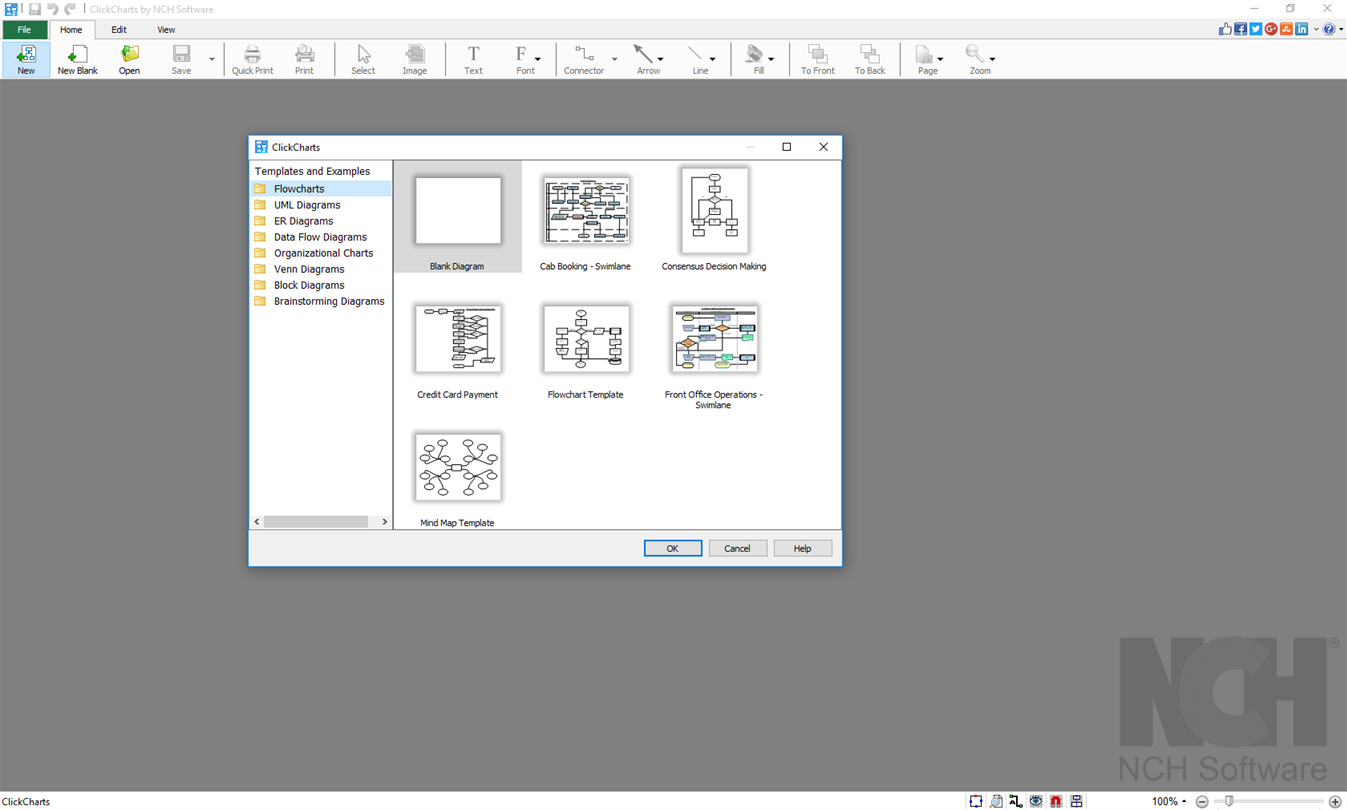Click the Open file toolbar icon
The height and width of the screenshot is (810, 1347).
point(129,59)
